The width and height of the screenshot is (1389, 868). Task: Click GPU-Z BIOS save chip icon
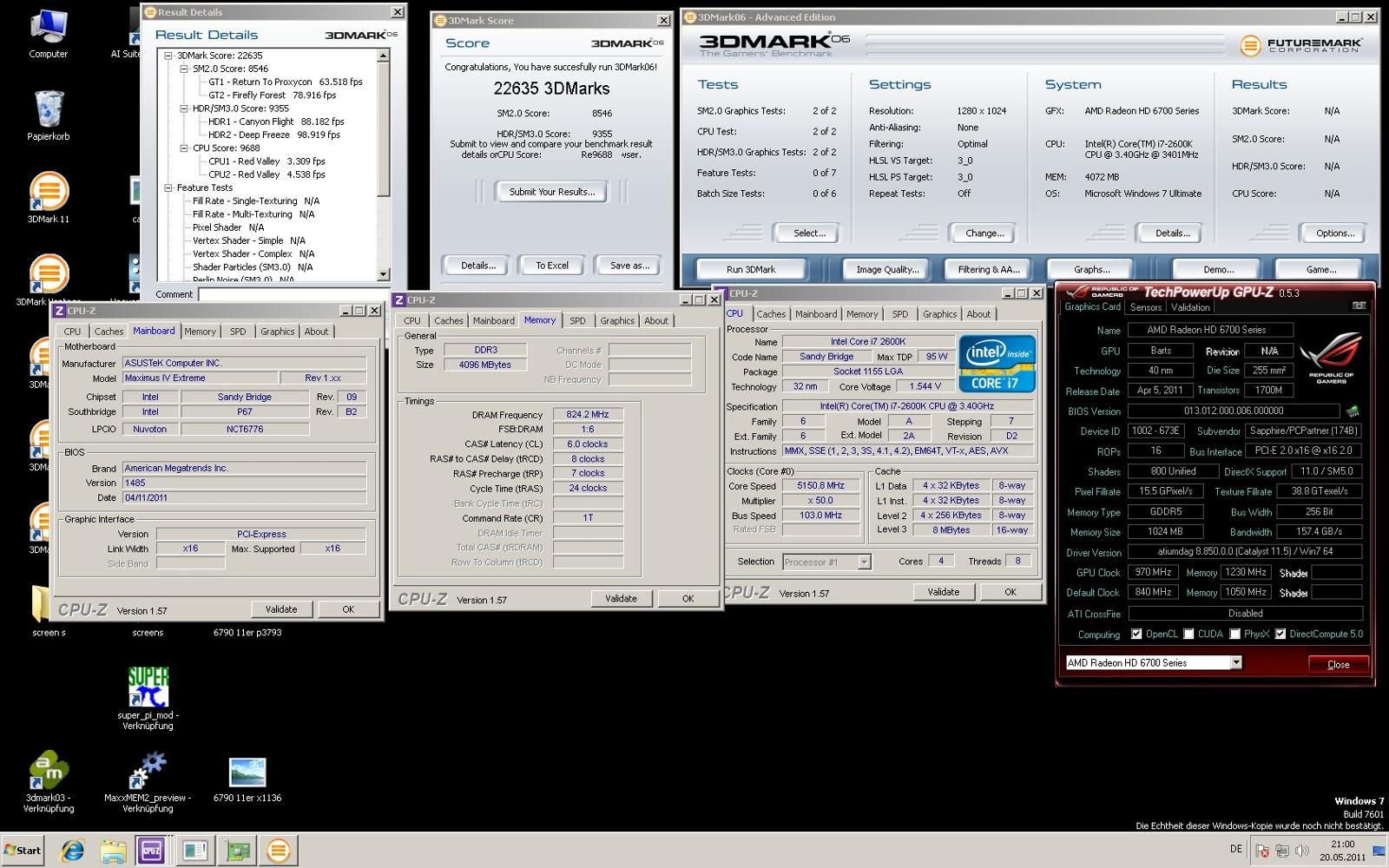coord(1353,411)
